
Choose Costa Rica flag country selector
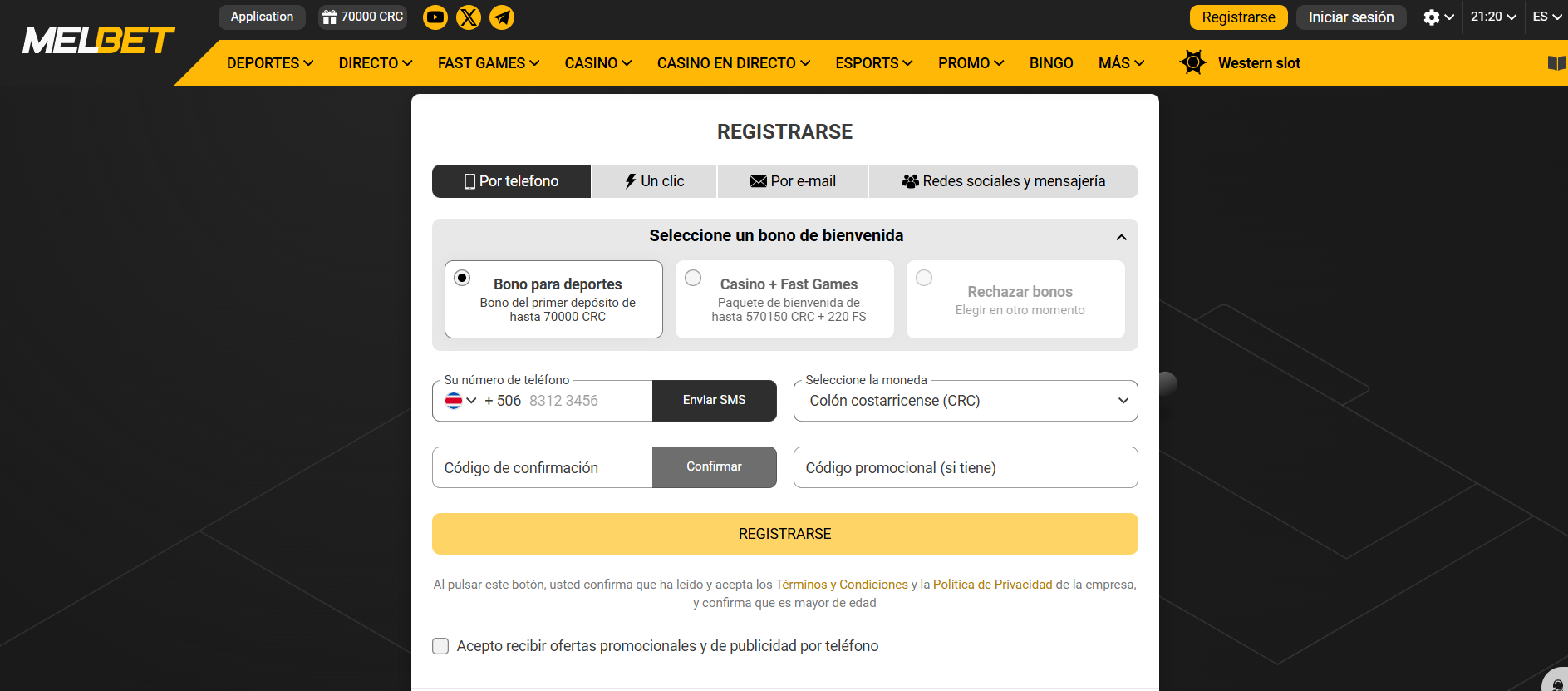pyautogui.click(x=460, y=401)
